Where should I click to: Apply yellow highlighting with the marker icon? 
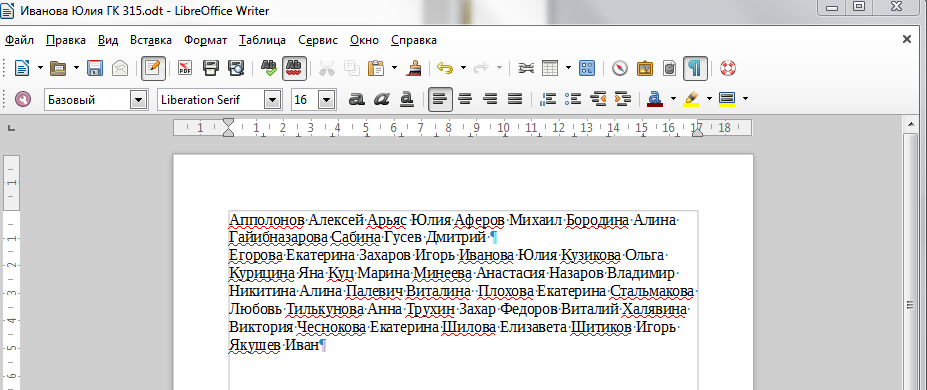coord(691,99)
